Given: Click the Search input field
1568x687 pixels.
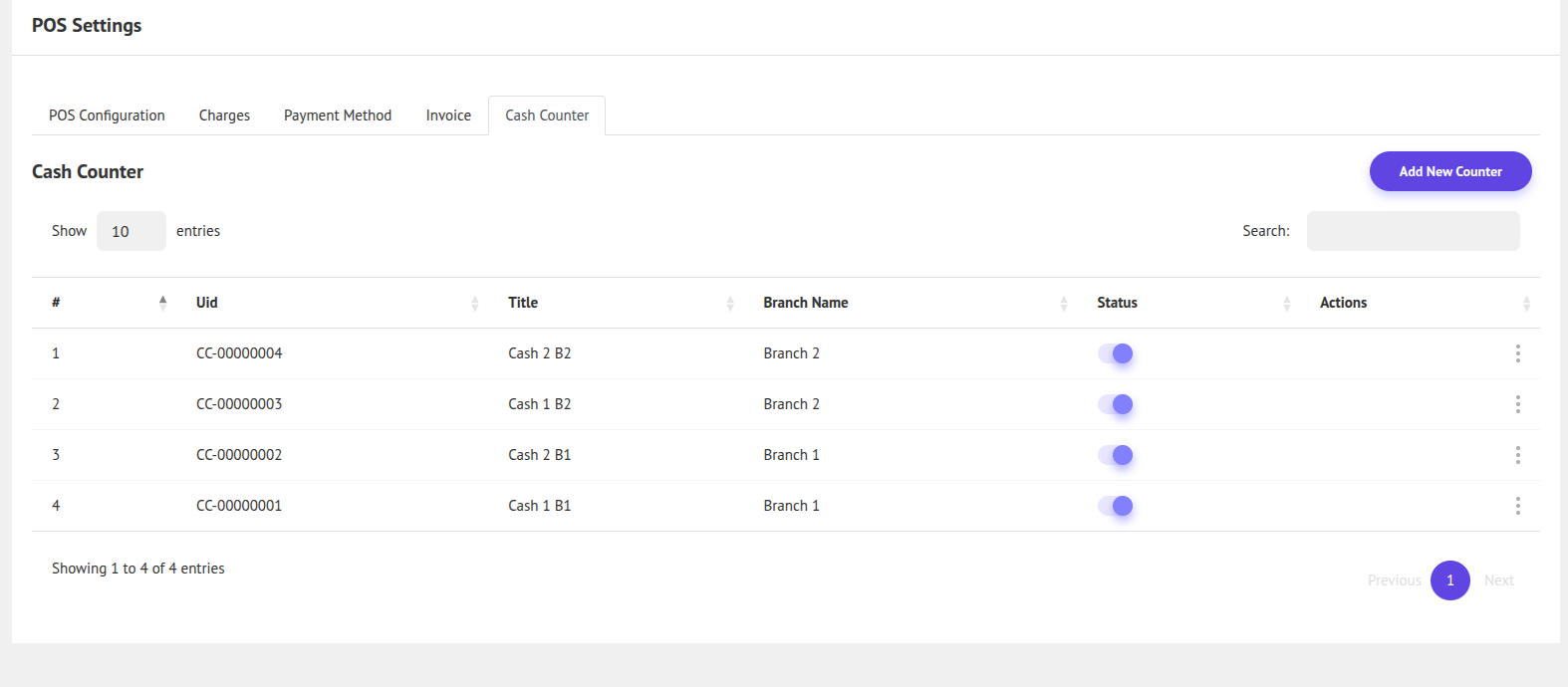Looking at the screenshot, I should click(1413, 231).
